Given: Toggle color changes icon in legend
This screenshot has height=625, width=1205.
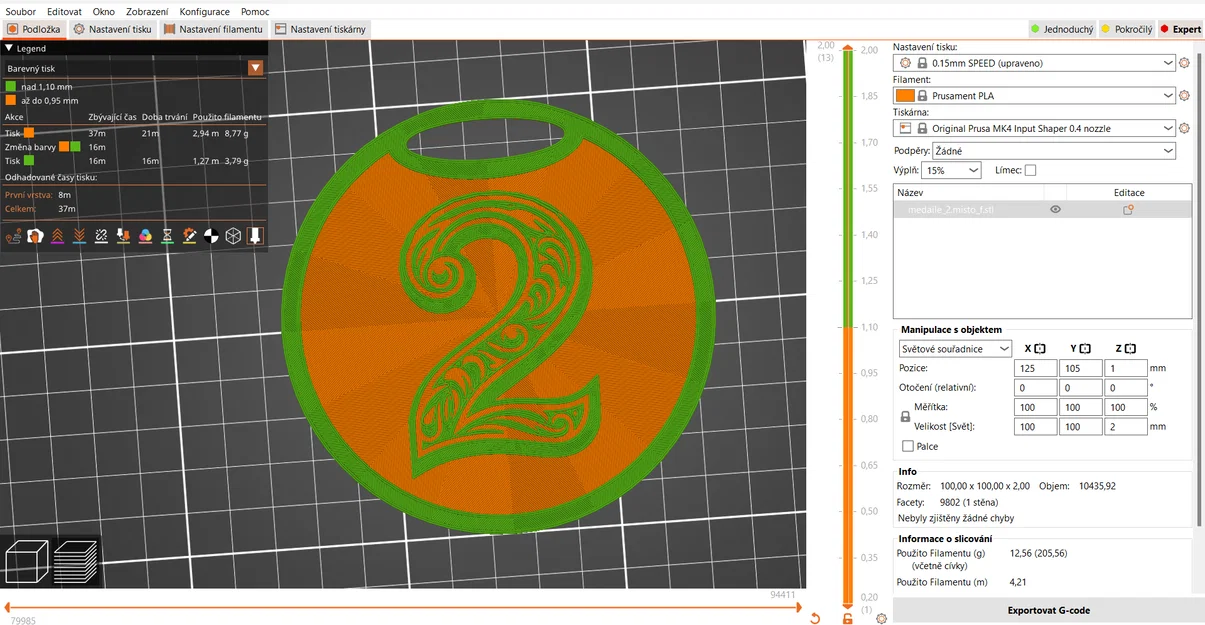Looking at the screenshot, I should pos(146,236).
